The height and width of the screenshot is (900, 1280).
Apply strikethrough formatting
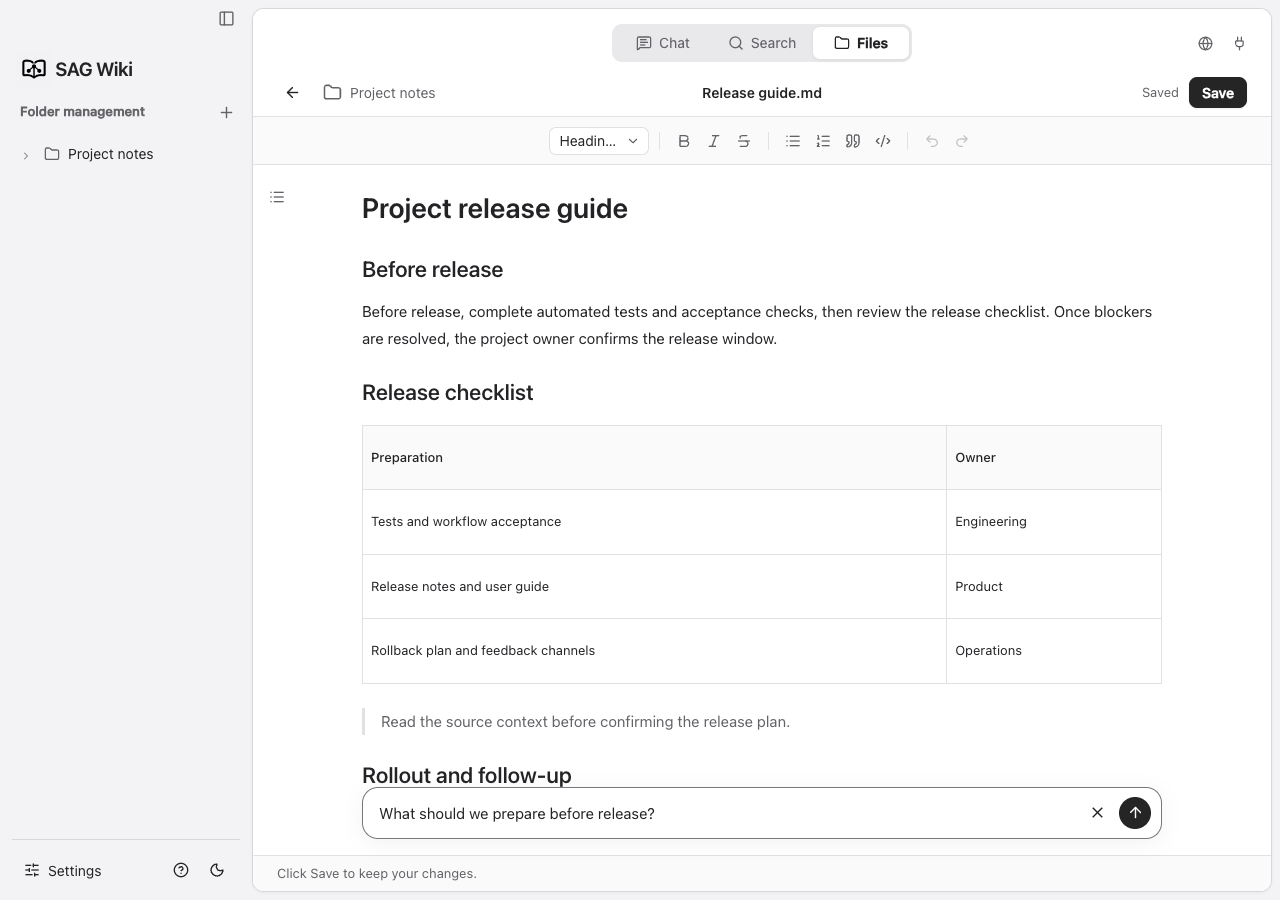(x=744, y=141)
